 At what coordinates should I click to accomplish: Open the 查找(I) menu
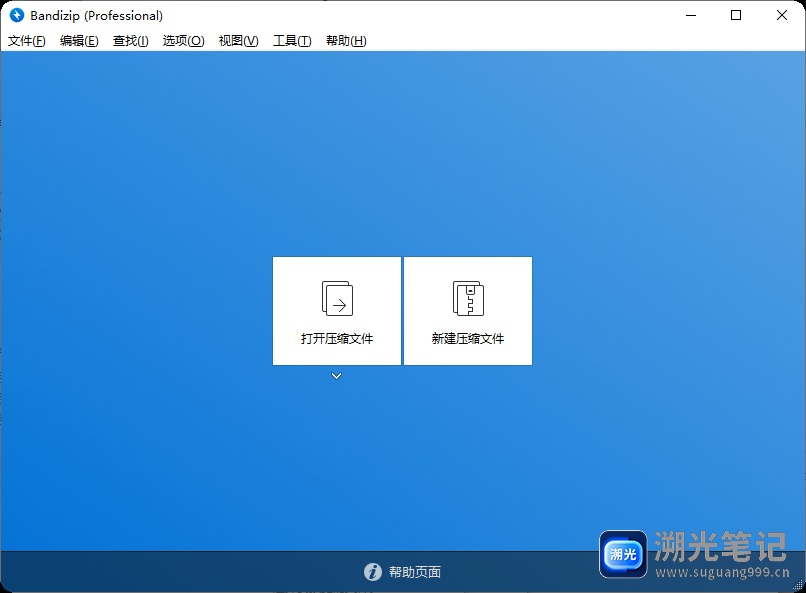tap(131, 41)
